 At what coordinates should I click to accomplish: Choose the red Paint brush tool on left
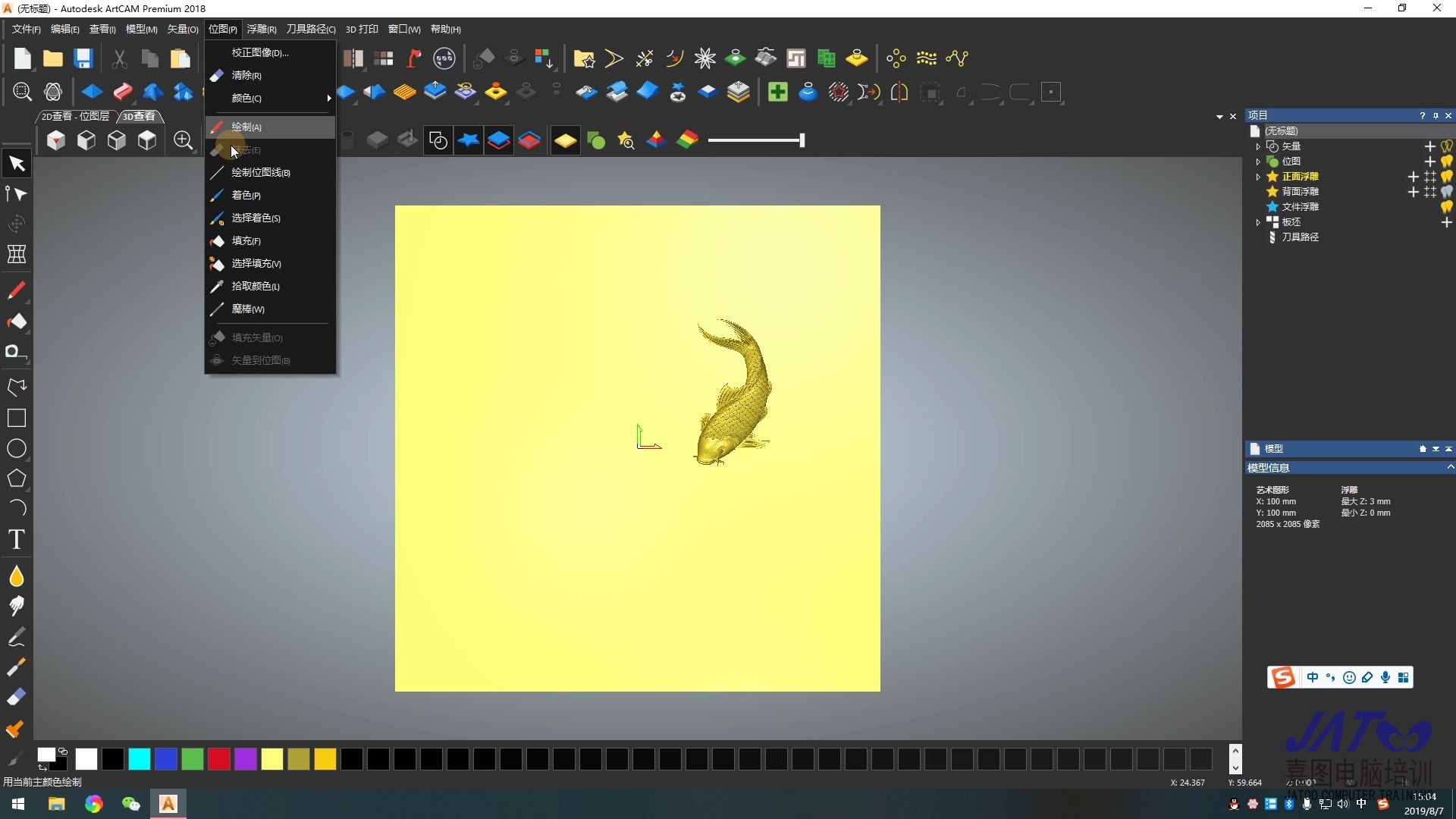click(17, 290)
